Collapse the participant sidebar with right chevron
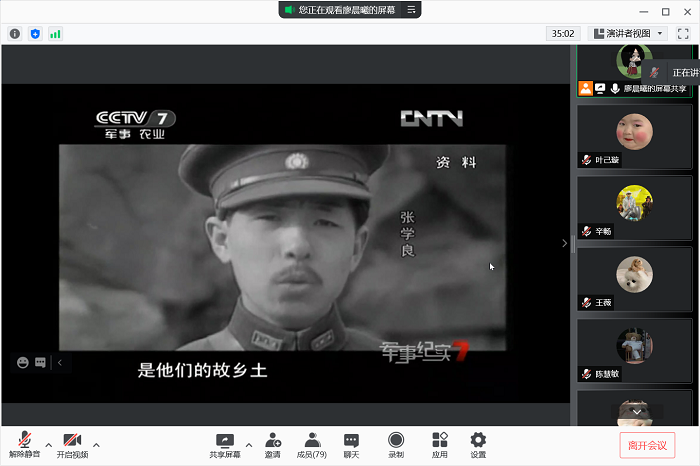The height and width of the screenshot is (466, 700). click(564, 243)
